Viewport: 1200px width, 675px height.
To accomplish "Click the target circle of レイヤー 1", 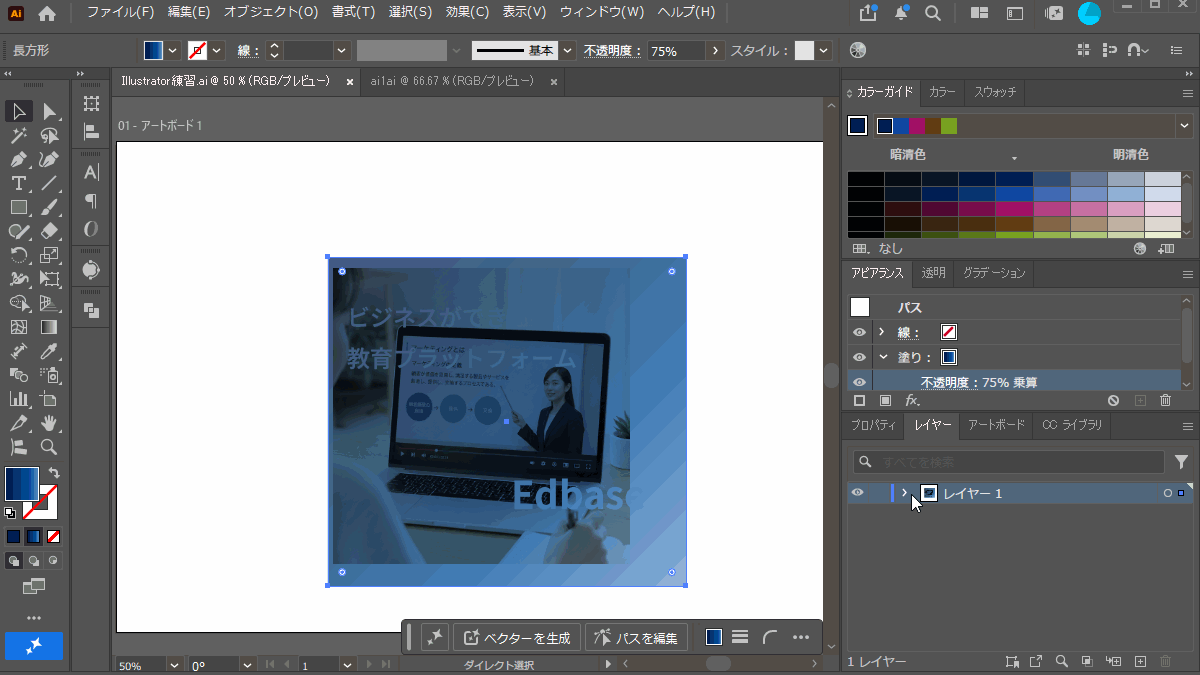I will pos(1167,493).
